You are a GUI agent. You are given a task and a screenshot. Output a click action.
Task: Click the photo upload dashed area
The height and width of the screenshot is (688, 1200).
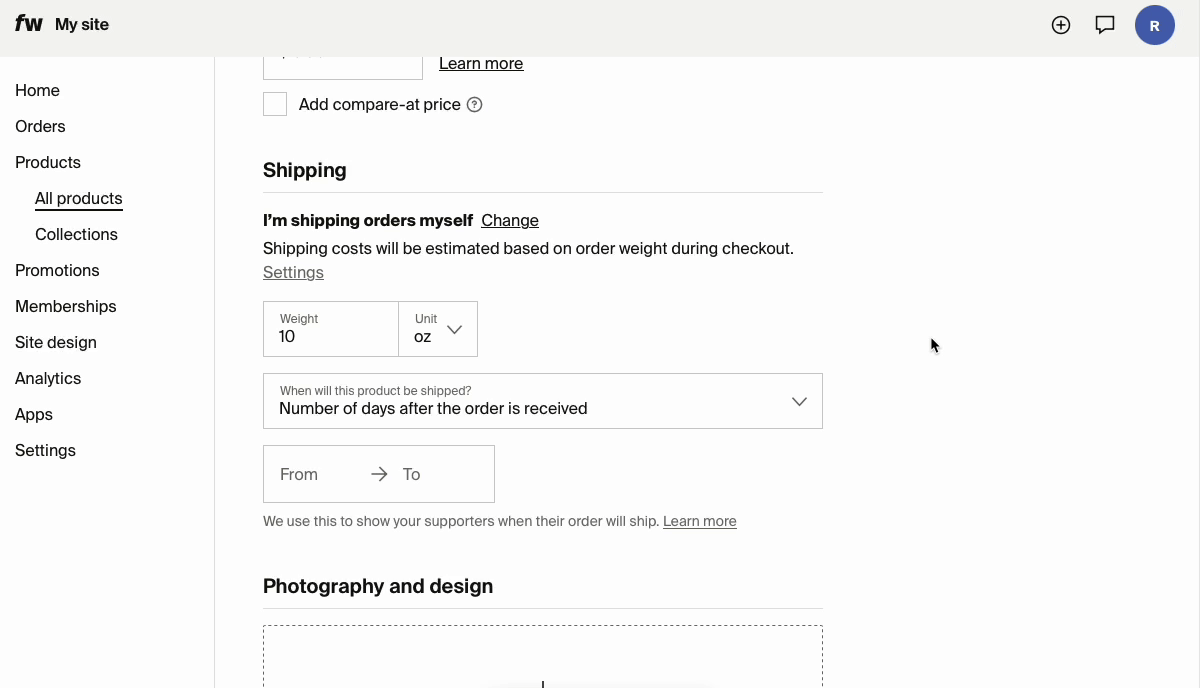tap(543, 656)
